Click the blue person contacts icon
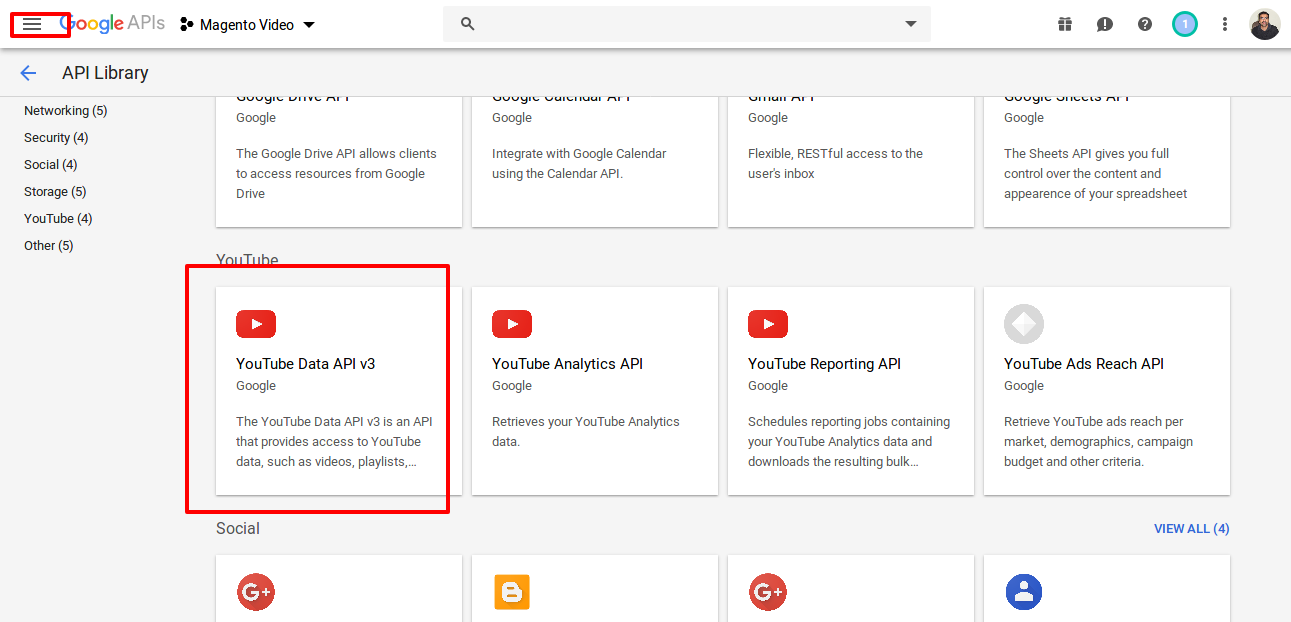 pos(1024,593)
